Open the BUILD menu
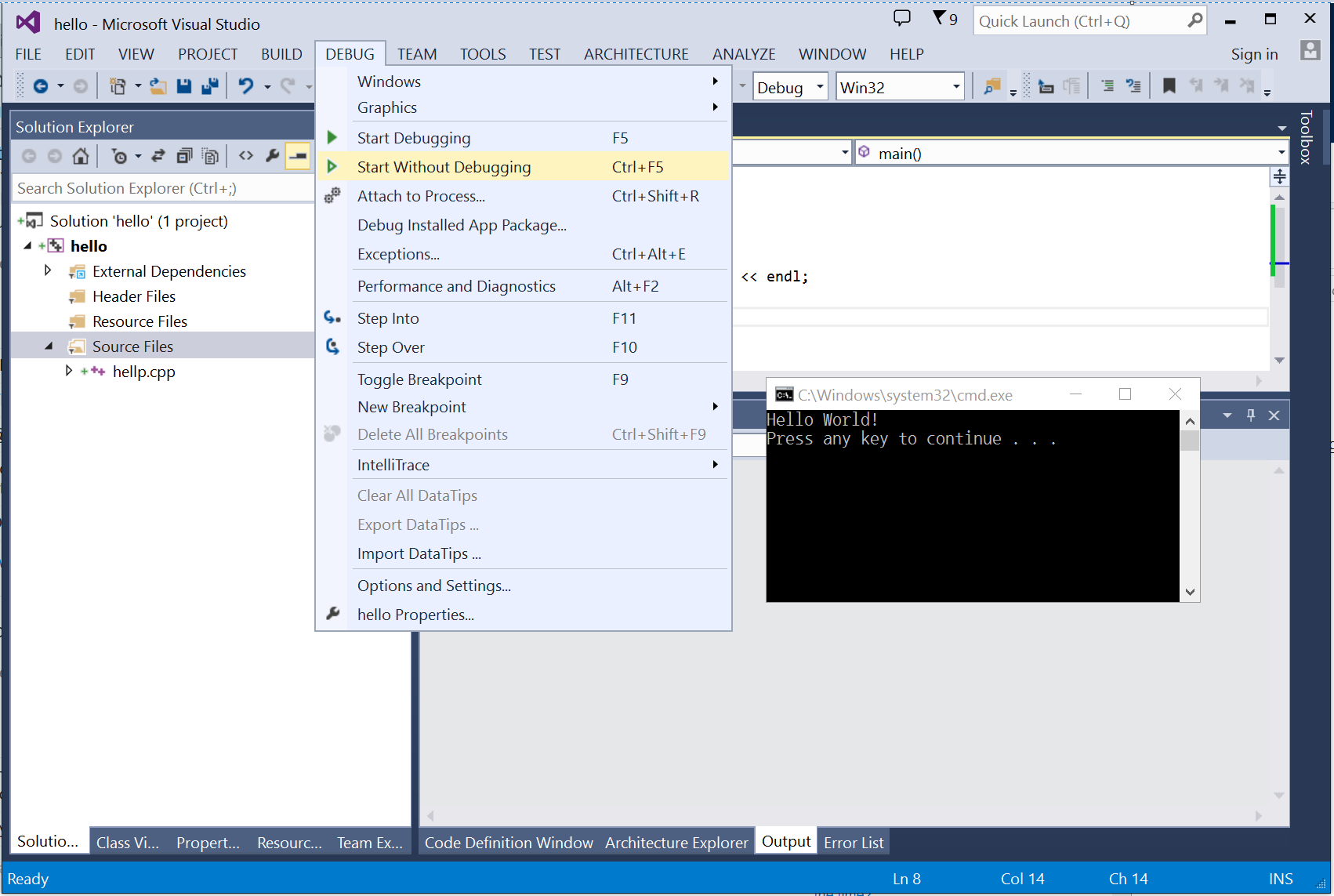 click(281, 54)
